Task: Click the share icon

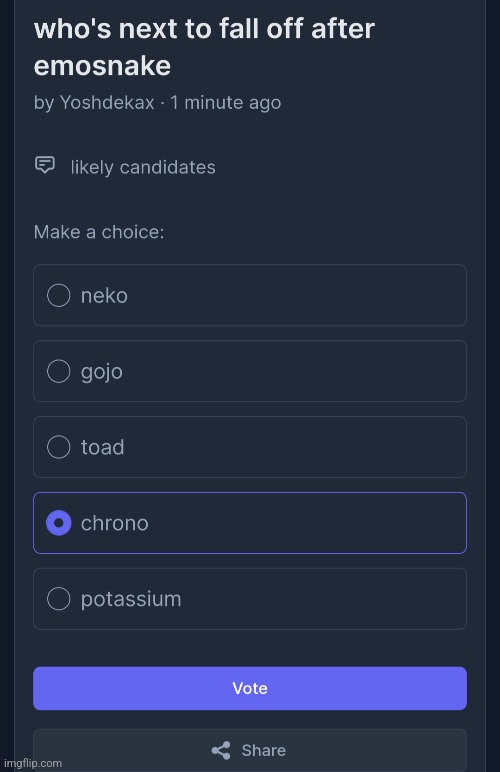Action: (221, 750)
